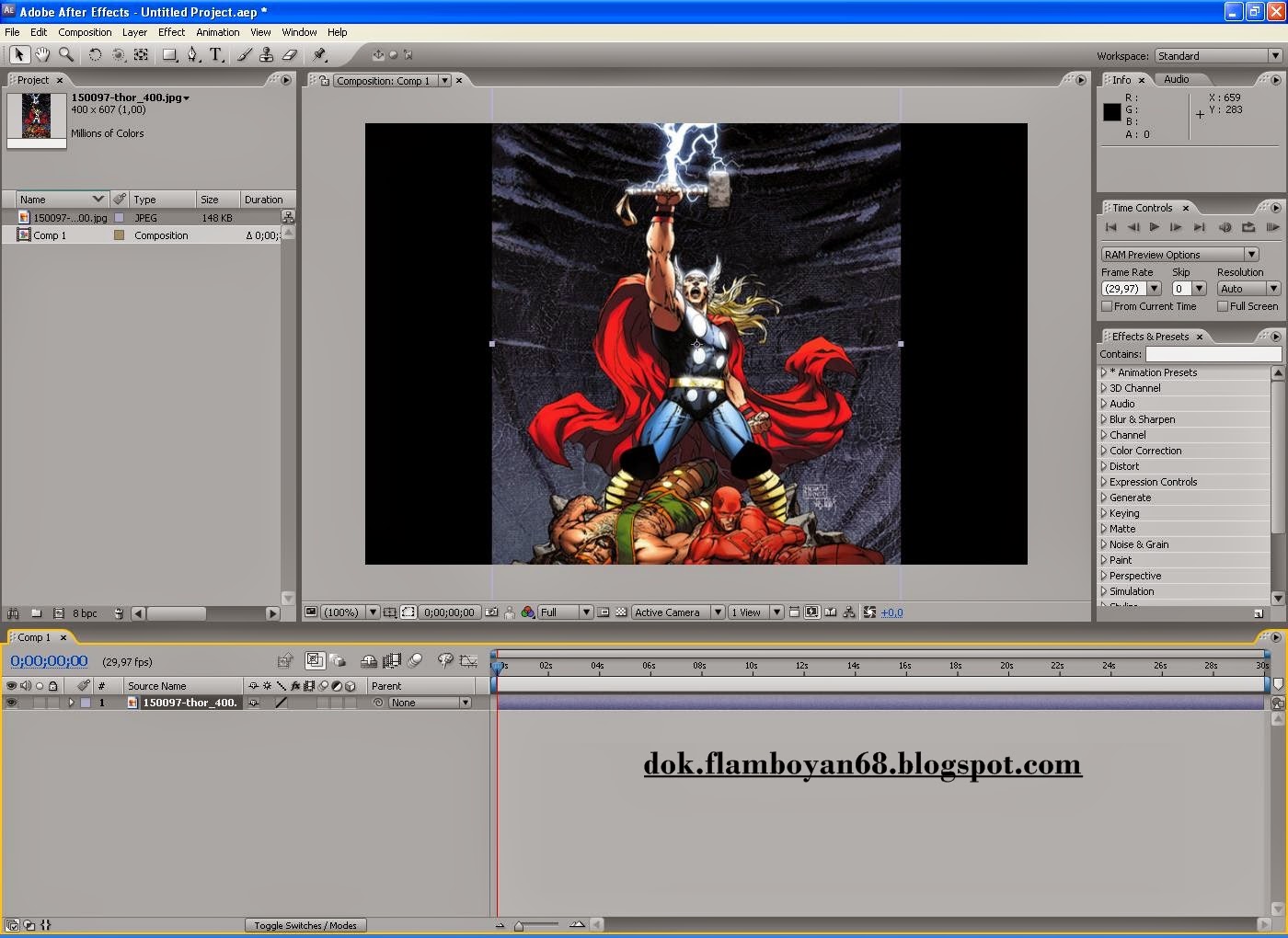
Task: Open the Resolution Auto dropdown
Action: [x=1248, y=289]
